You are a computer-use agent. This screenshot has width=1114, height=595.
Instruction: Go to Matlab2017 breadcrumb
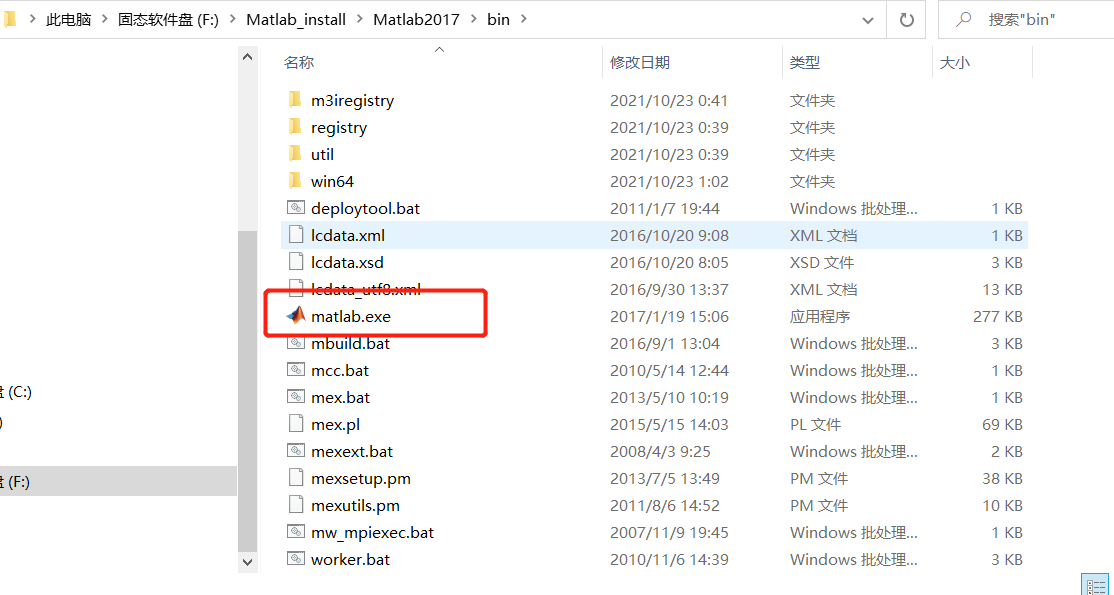pyautogui.click(x=417, y=20)
